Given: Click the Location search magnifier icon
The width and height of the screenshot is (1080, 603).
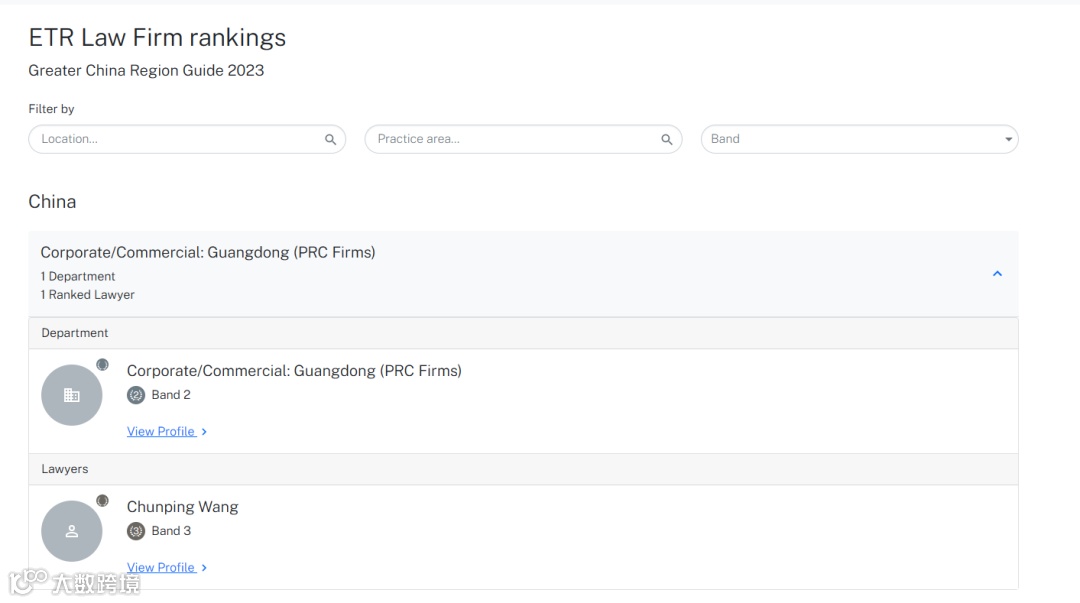Looking at the screenshot, I should pyautogui.click(x=330, y=140).
